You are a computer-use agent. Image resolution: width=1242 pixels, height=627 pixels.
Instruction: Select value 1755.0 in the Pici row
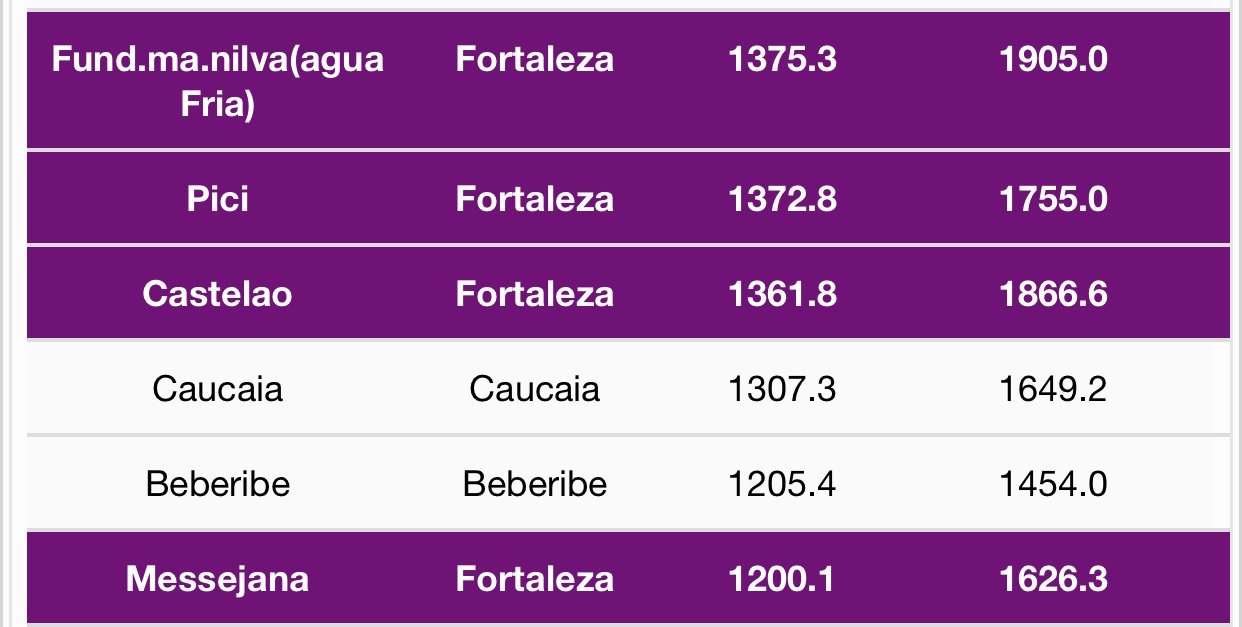tap(1053, 199)
